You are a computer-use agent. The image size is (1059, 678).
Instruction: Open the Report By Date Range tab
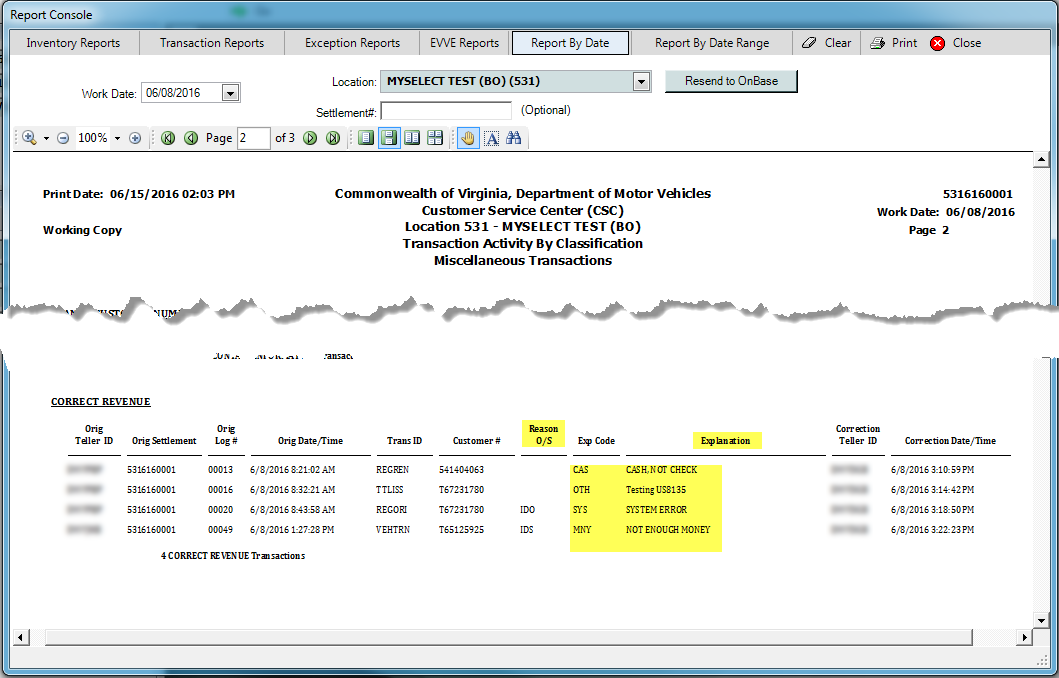tap(711, 43)
